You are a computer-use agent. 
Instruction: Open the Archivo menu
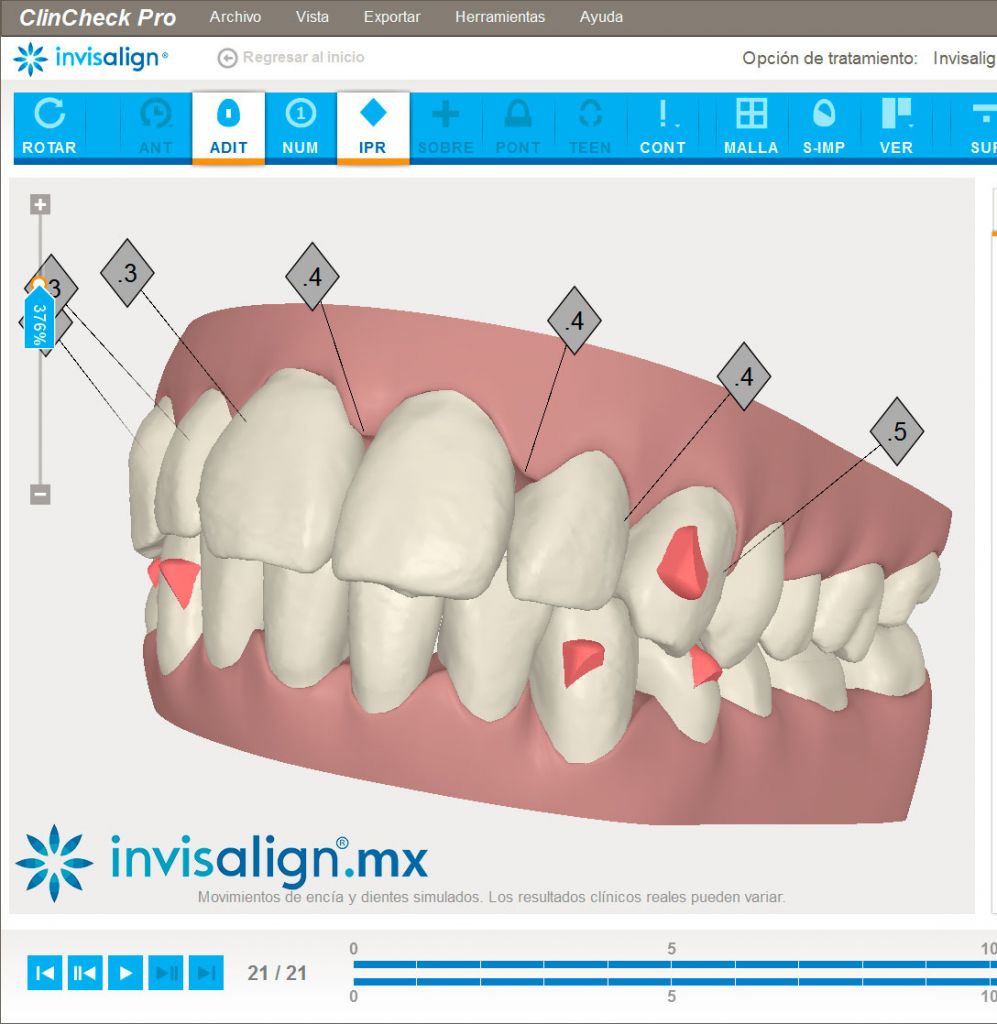(x=235, y=17)
